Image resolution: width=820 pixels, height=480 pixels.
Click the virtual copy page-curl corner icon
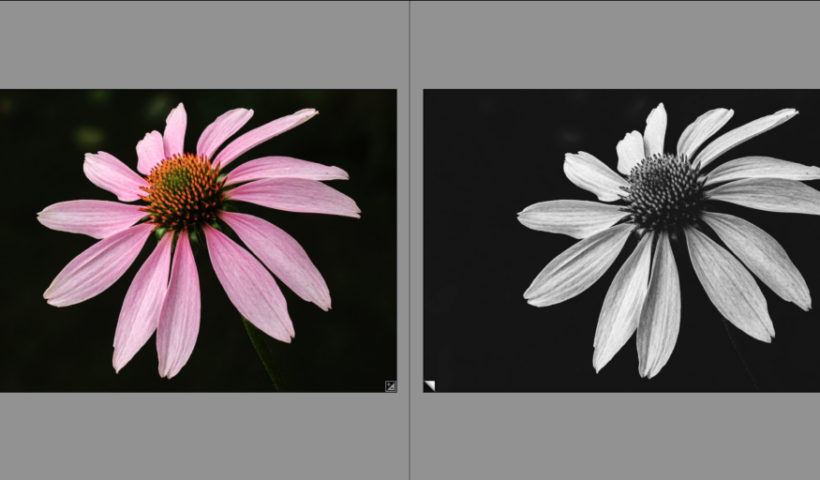pos(430,385)
